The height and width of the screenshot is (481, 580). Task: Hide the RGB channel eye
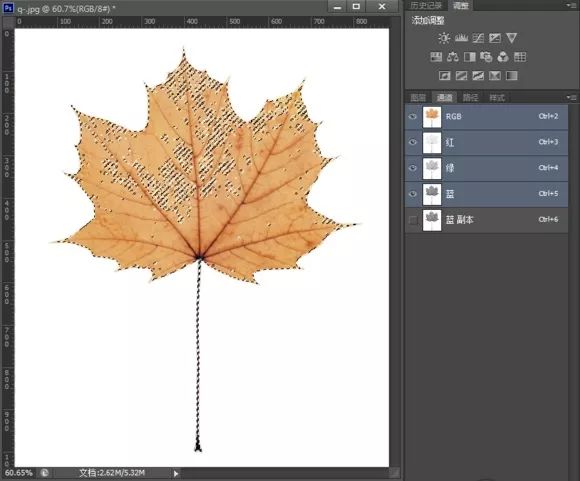point(412,117)
